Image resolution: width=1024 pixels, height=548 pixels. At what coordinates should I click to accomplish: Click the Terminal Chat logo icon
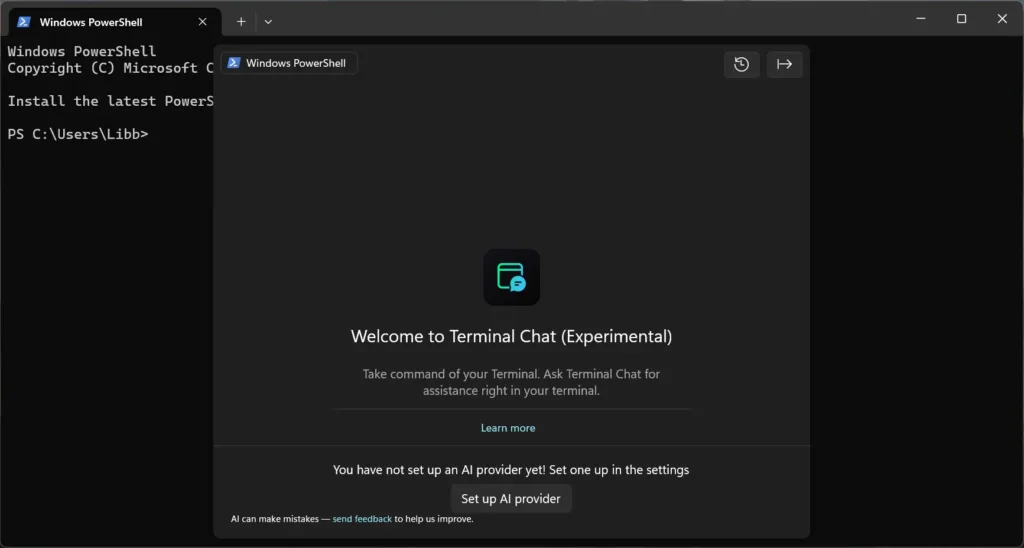tap(511, 277)
